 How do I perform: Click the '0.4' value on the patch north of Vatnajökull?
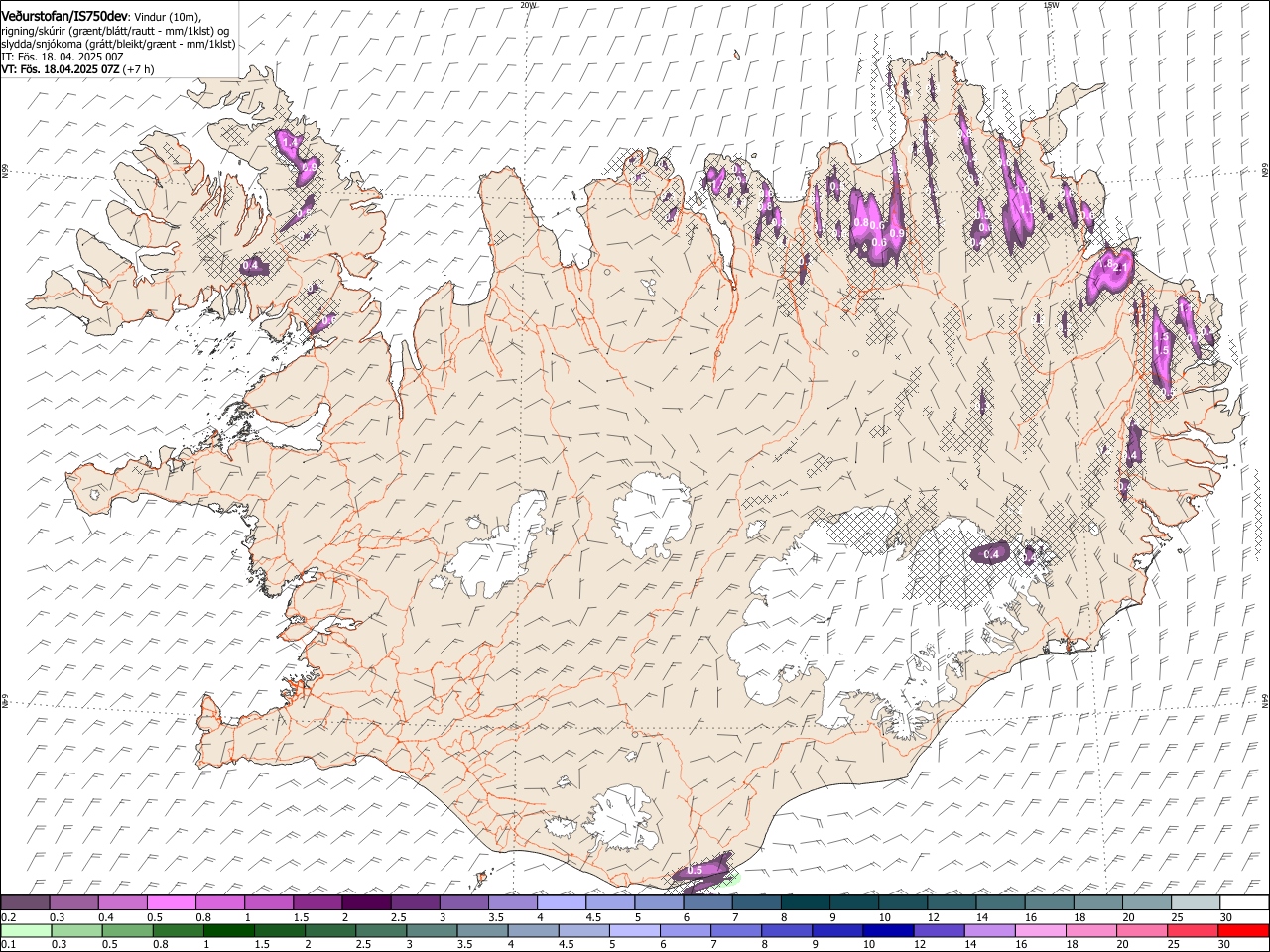coord(990,554)
